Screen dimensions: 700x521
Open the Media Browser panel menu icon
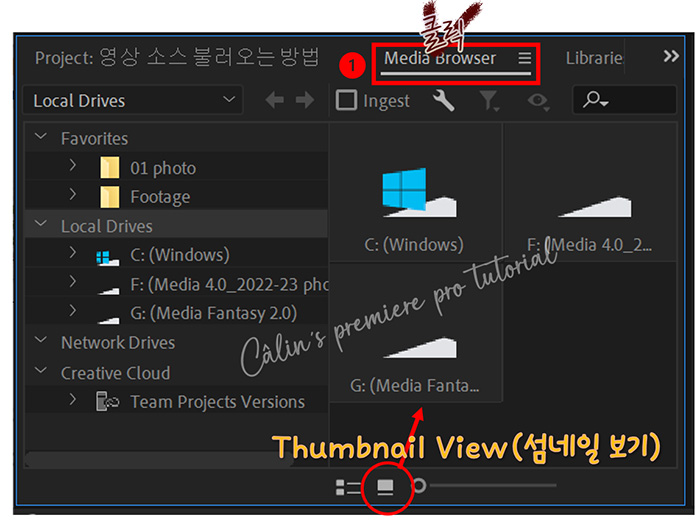[x=525, y=58]
